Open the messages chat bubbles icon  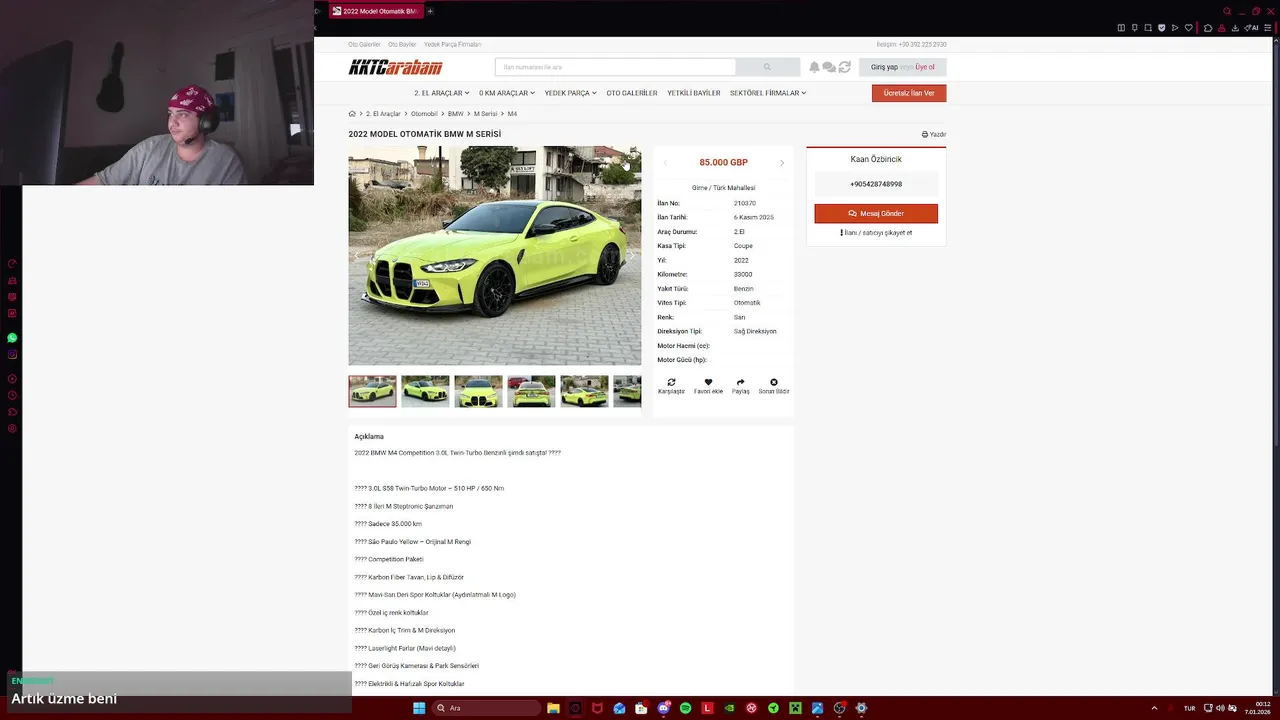point(829,67)
